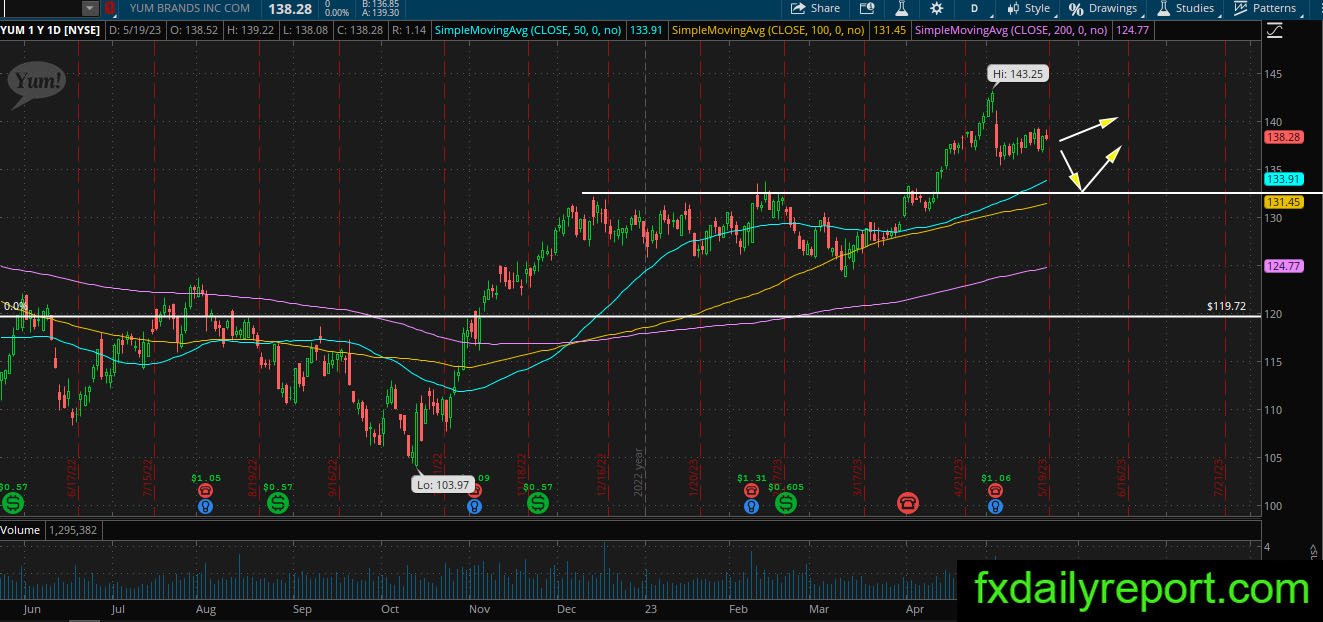Screen dimensions: 1323x622
Task: Click the September $0.57 dividend icon
Action: pos(276,504)
